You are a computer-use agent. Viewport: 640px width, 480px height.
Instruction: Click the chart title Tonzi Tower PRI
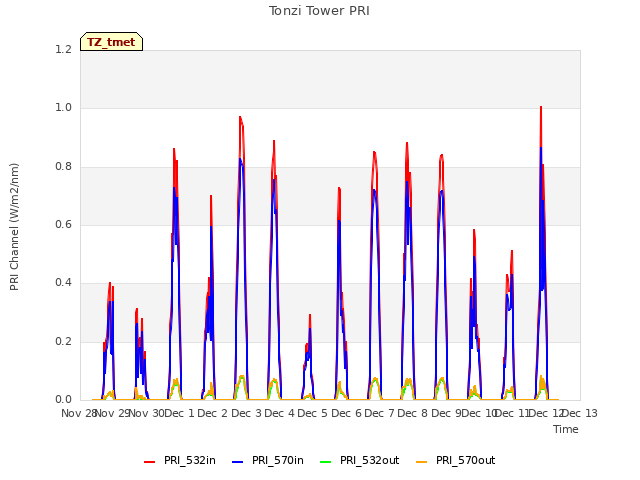pos(319,11)
